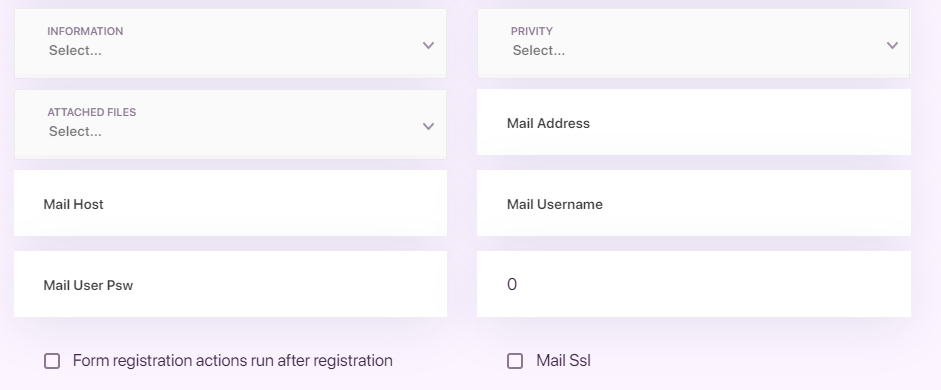941x390 pixels.
Task: Focus the Mail User Psw field
Action: tap(230, 284)
